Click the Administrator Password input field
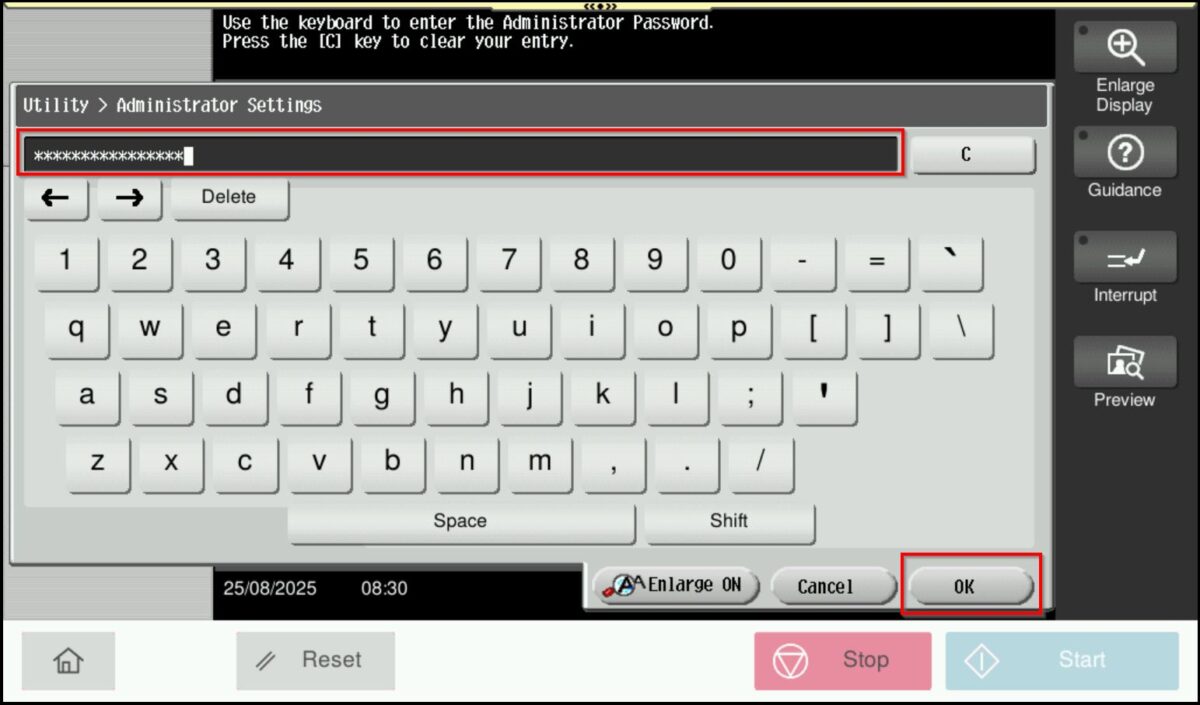The image size is (1200, 705). 462,155
